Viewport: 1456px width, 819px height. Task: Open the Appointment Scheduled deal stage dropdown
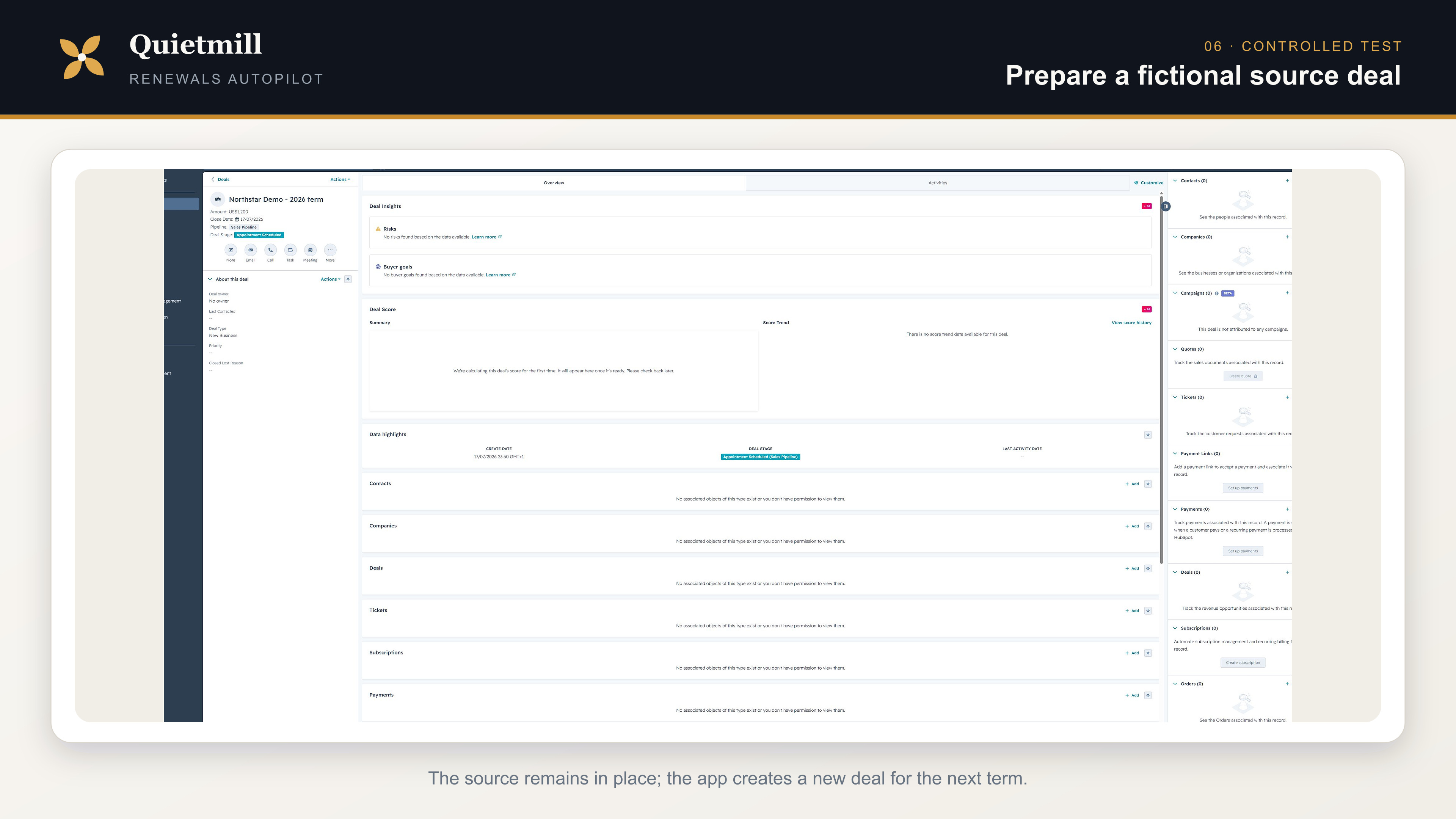click(x=259, y=235)
